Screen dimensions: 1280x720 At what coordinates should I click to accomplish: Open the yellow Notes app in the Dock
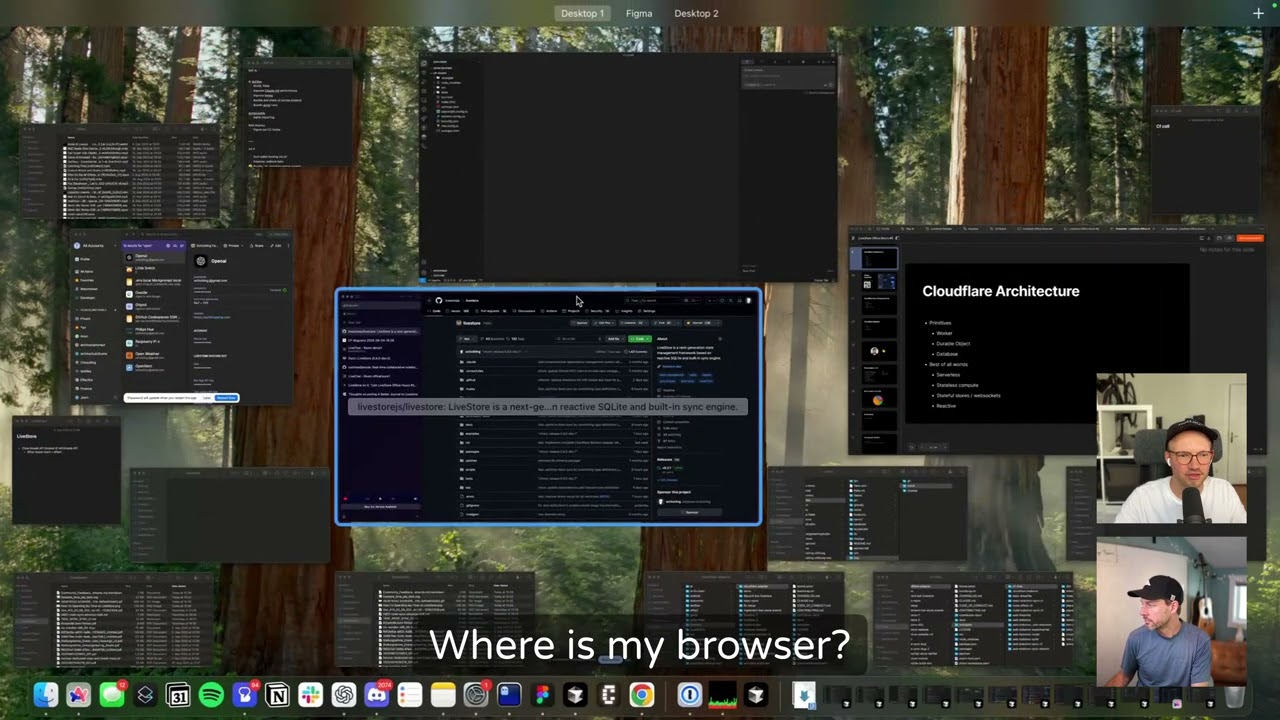(x=443, y=695)
